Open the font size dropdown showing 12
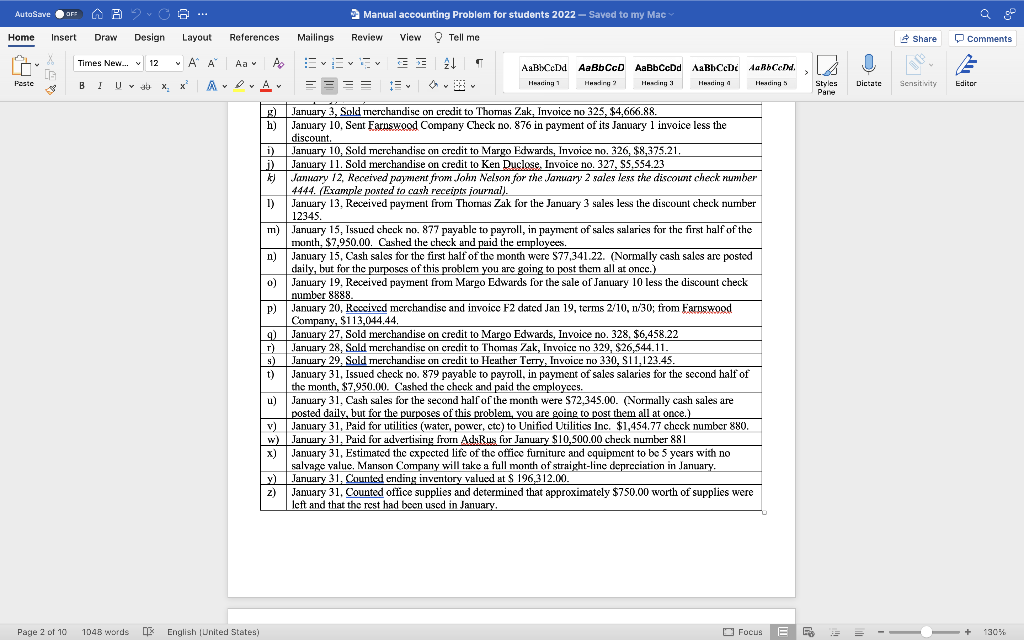The width and height of the screenshot is (1024, 640). click(x=163, y=63)
